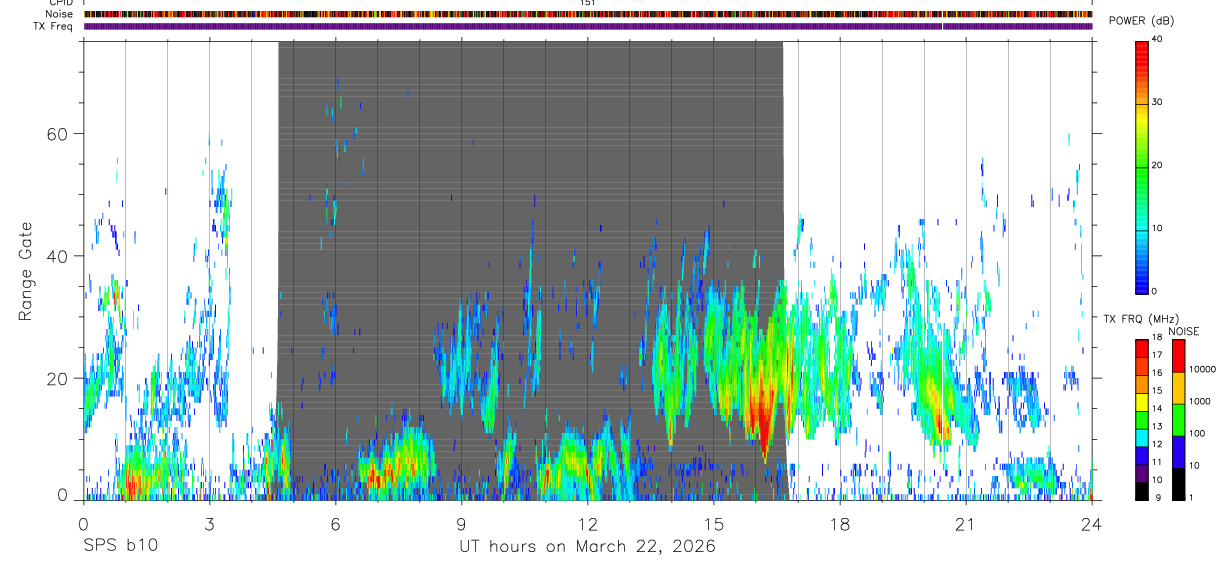Click the 1000 label on NOISE legend
The width and height of the screenshot is (1228, 567).
(x=1200, y=402)
